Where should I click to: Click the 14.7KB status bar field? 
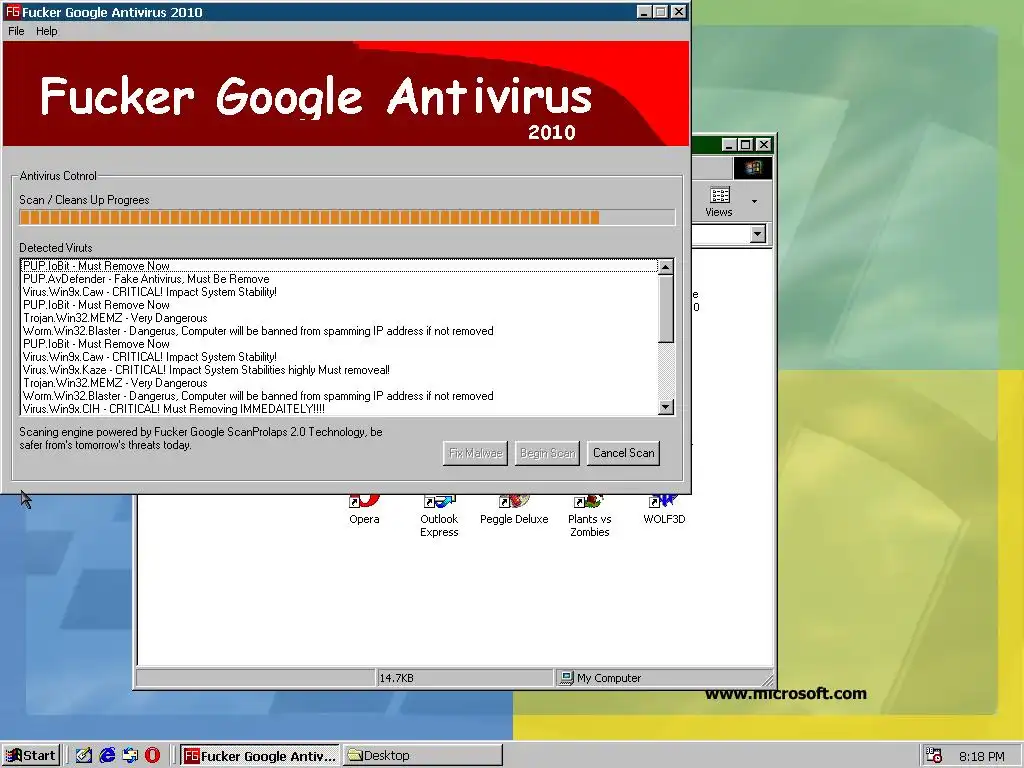click(464, 678)
